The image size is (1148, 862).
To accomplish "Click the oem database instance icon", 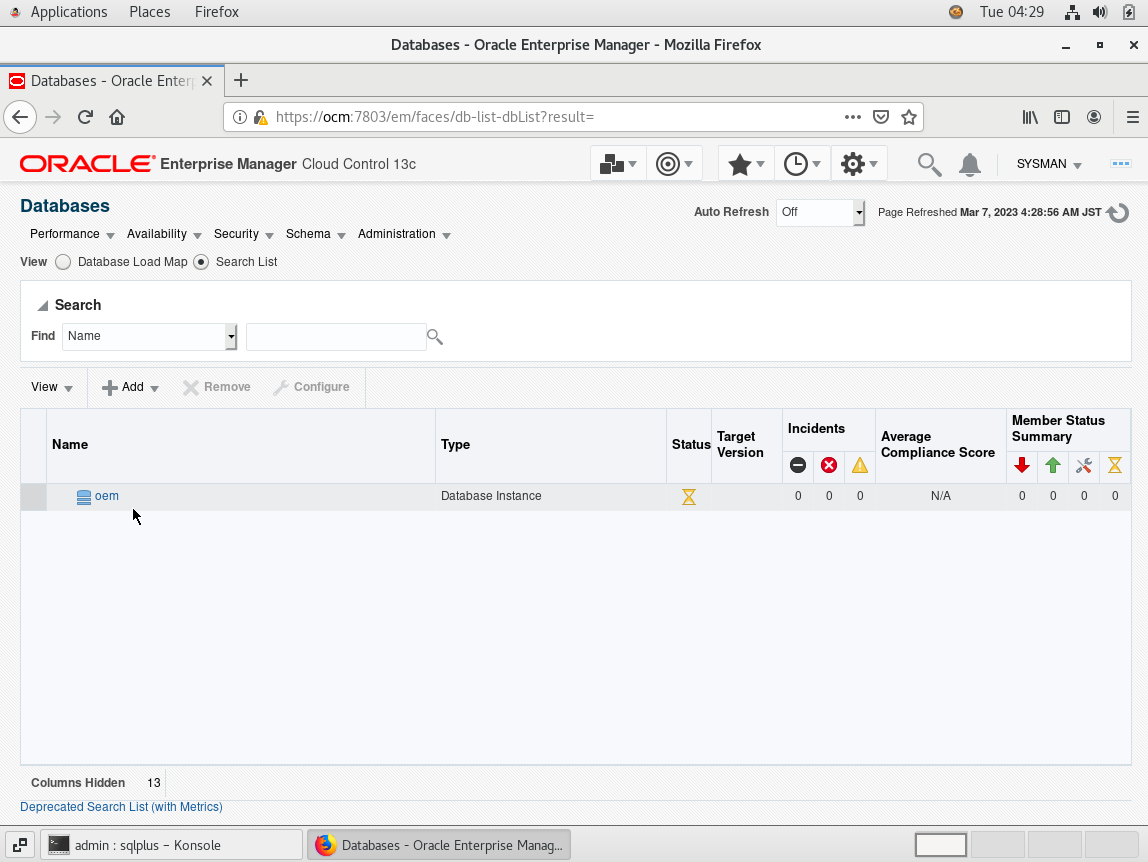I will click(84, 497).
